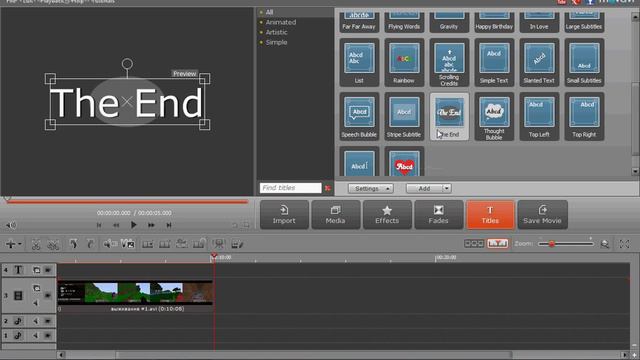The width and height of the screenshot is (640, 360).
Task: Open the Fades tab
Action: click(x=438, y=215)
